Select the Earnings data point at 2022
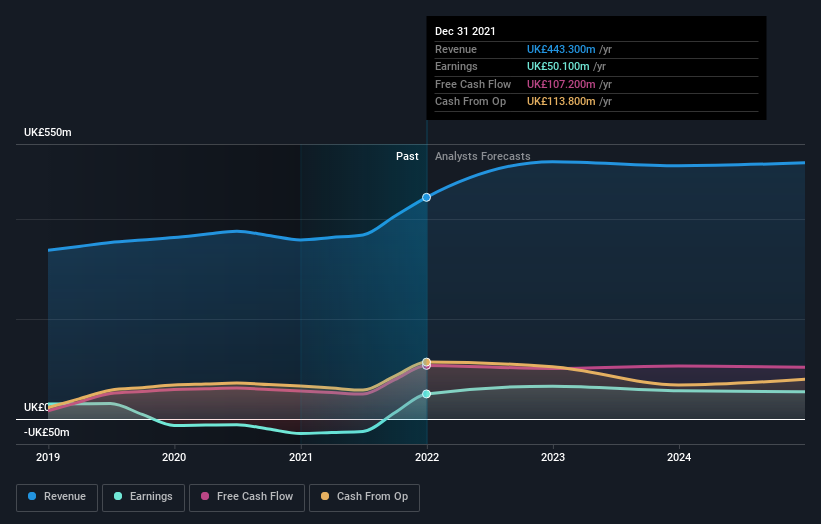This screenshot has height=524, width=821. 427,394
